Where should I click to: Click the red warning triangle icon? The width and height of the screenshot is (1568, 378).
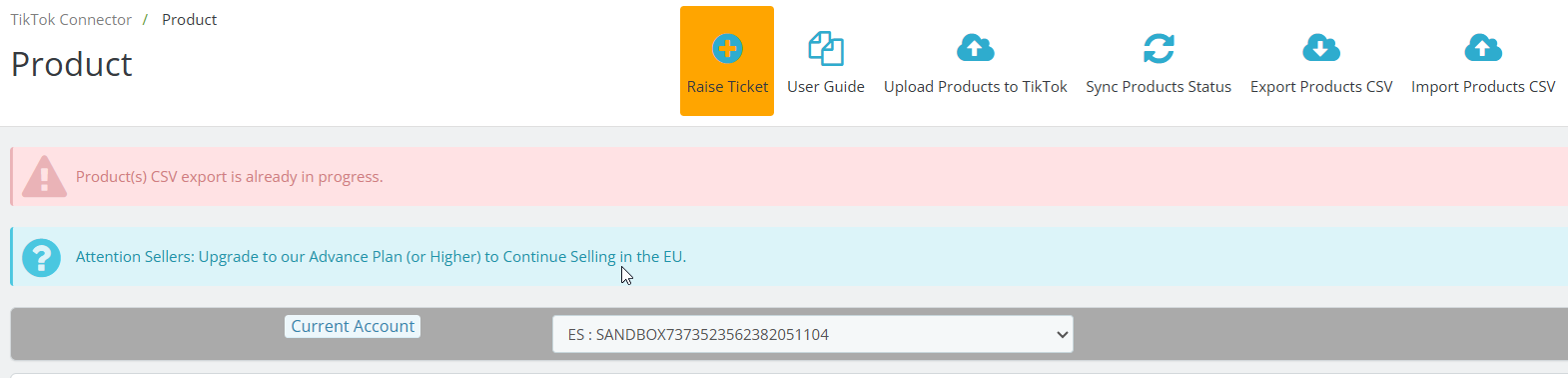click(44, 176)
